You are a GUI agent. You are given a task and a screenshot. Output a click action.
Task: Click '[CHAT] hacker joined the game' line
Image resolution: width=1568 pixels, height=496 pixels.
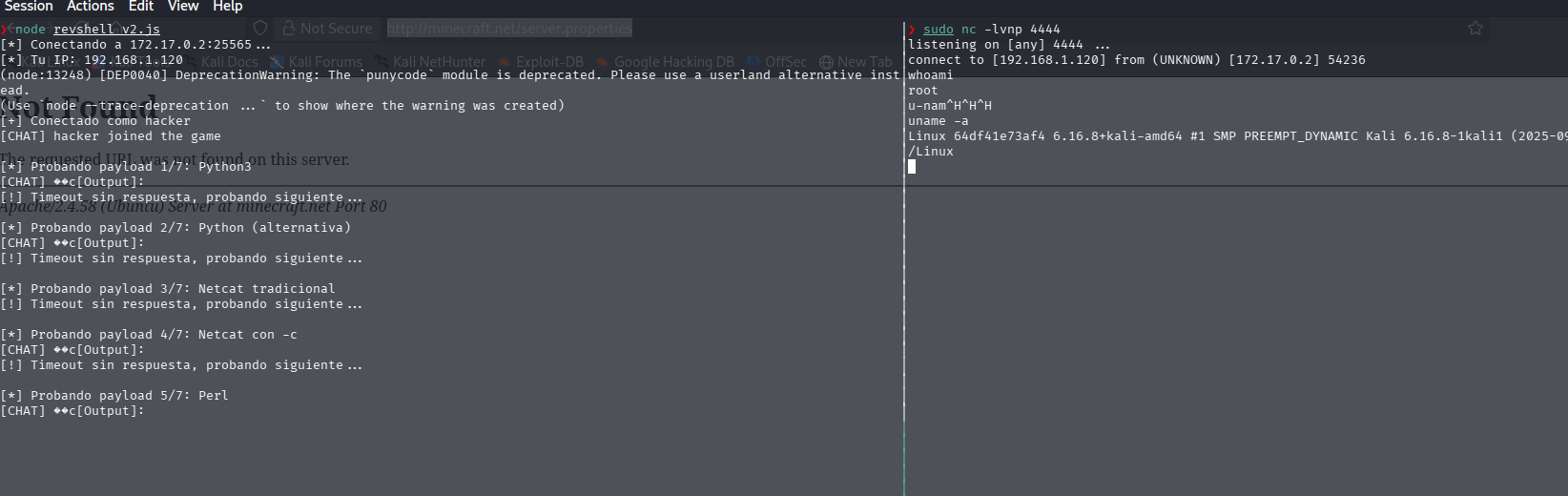point(111,136)
